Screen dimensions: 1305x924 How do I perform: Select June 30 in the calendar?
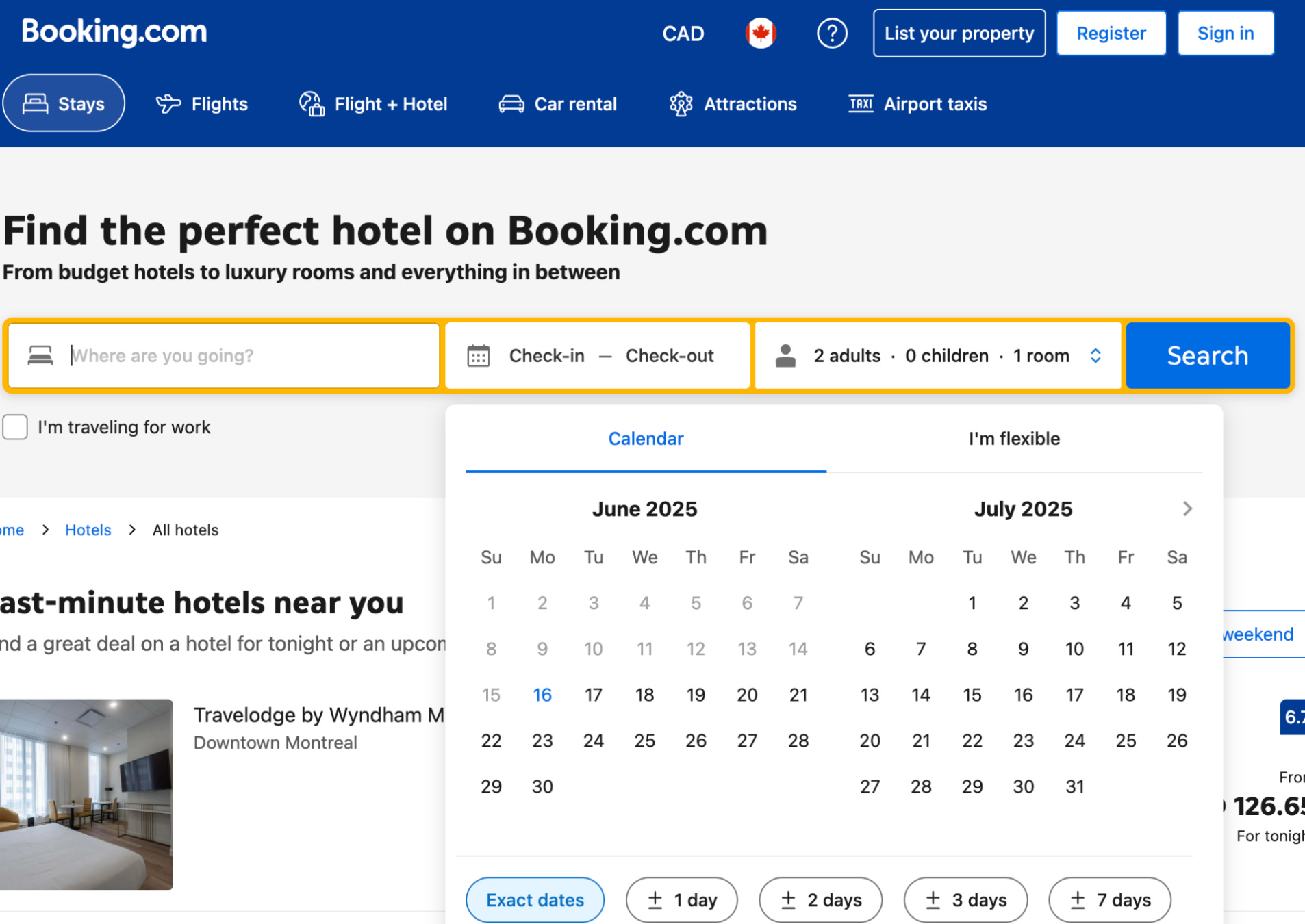click(542, 786)
